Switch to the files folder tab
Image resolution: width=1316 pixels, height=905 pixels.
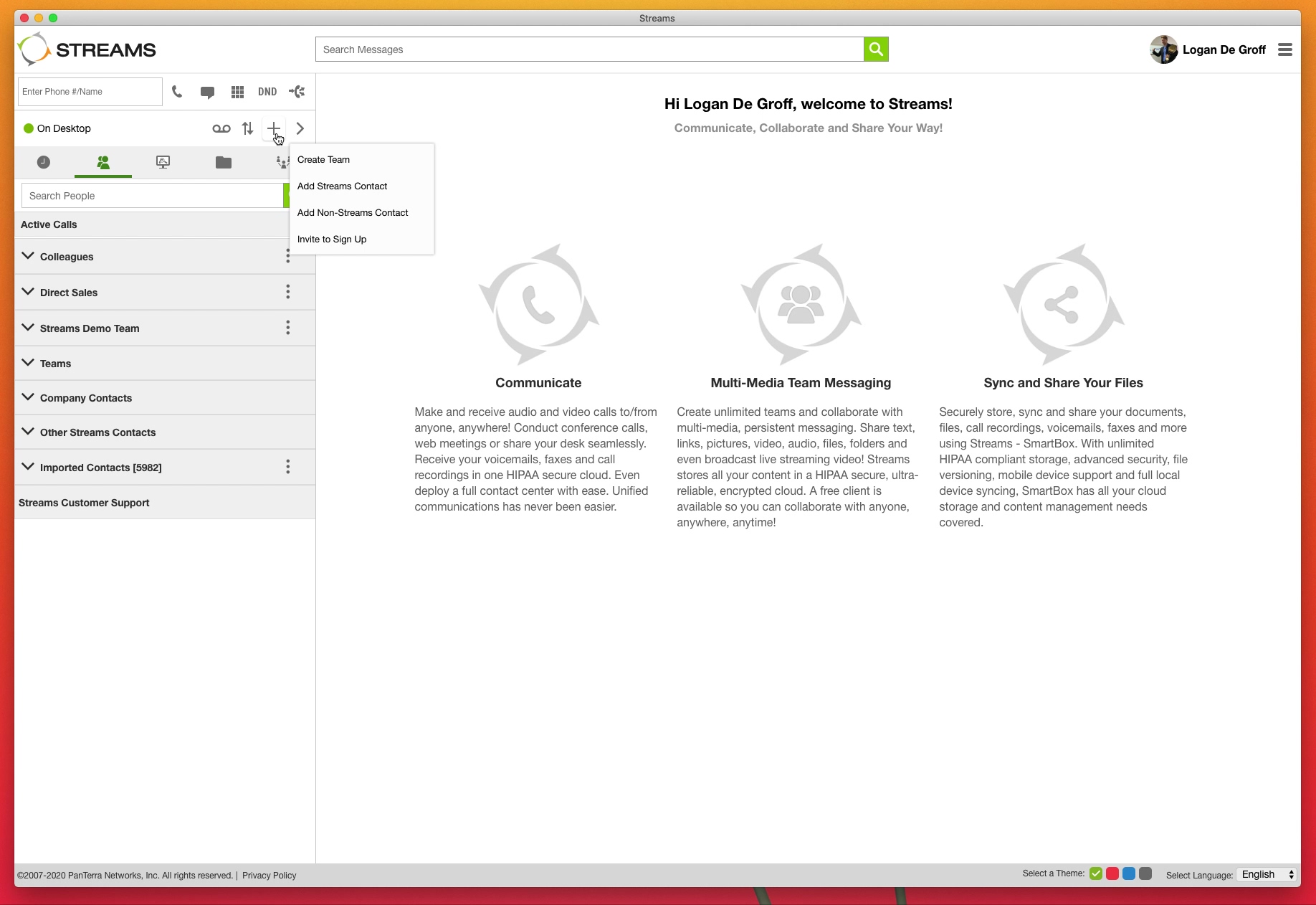224,162
